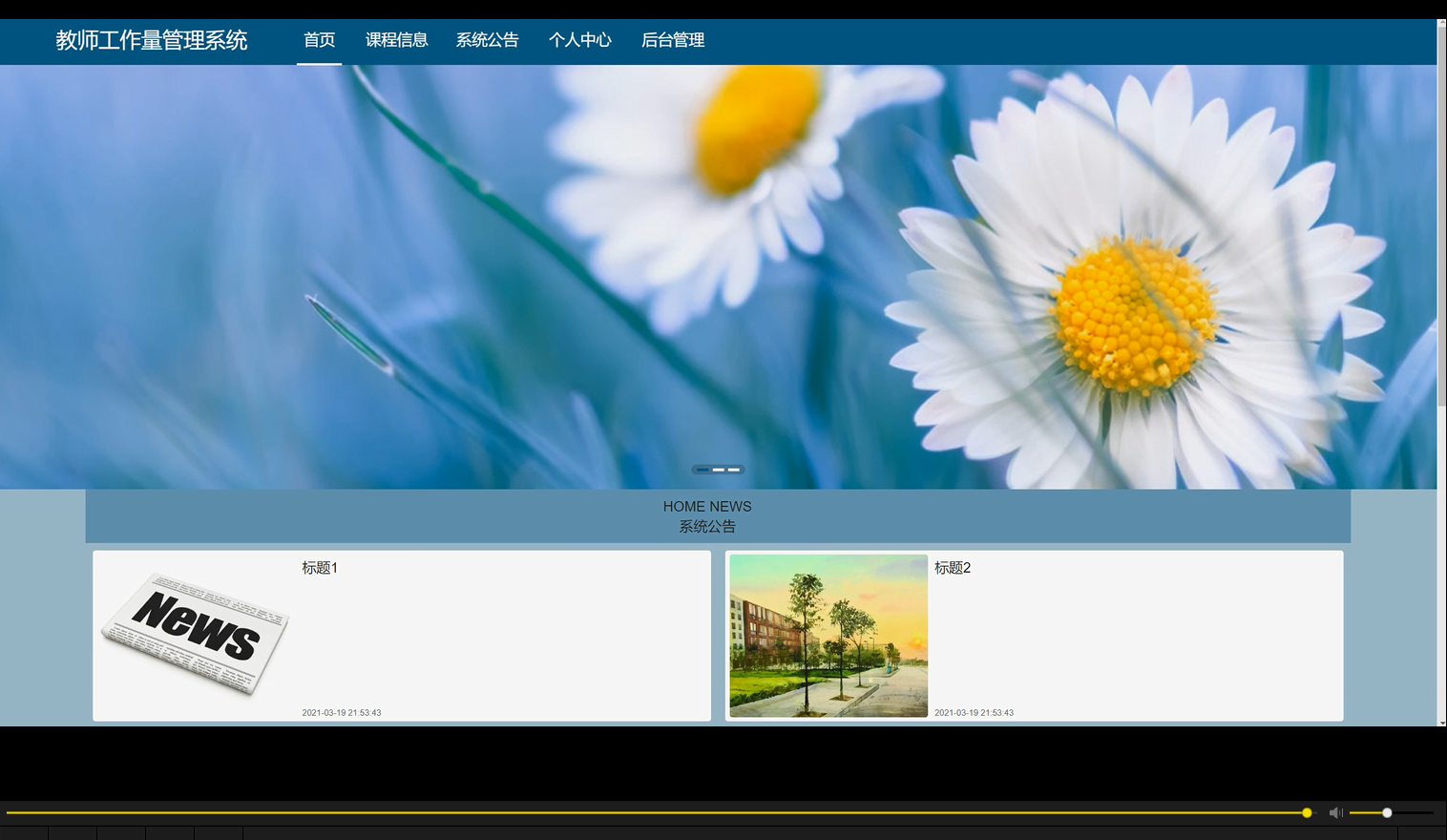Click the timestamp under 标题1
The image size is (1447, 840).
(x=341, y=712)
